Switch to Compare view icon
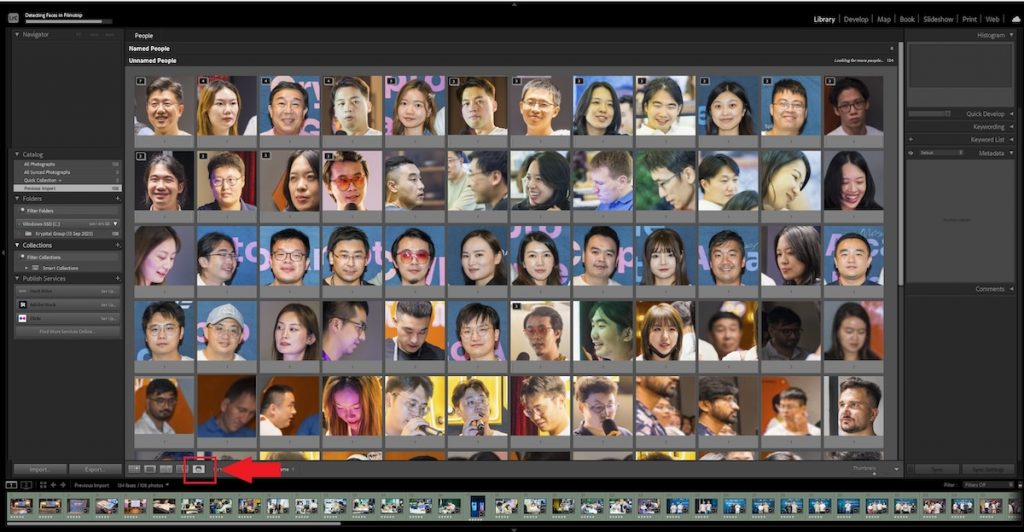 tap(167, 469)
